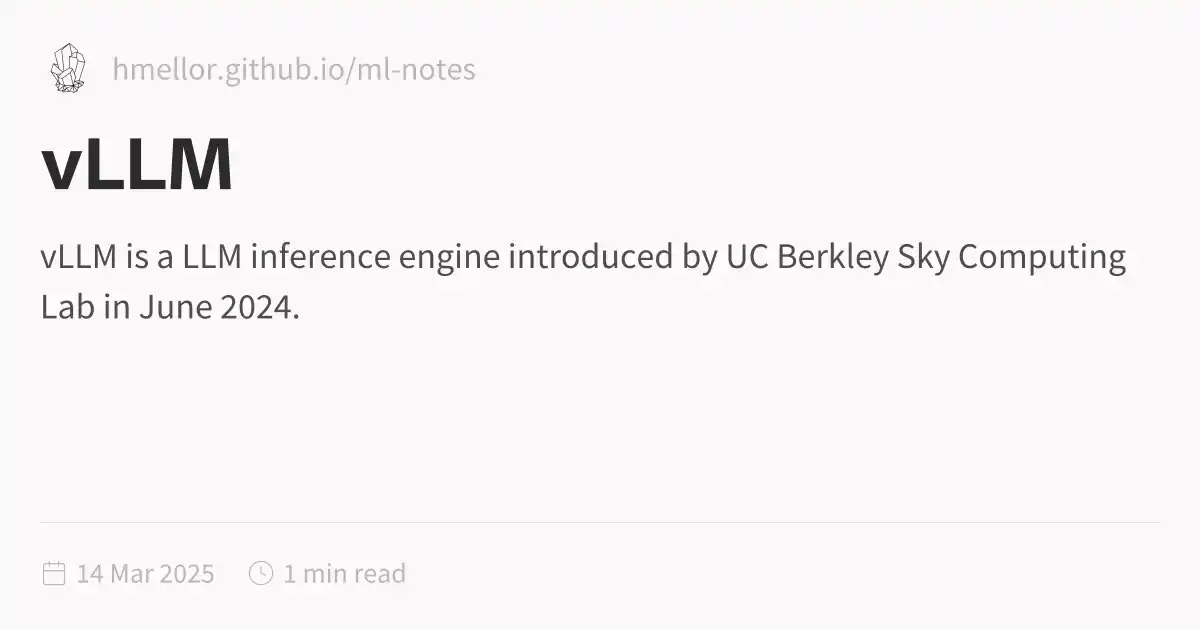
Task: Select the "14 Mar 2025" date text
Action: 145,574
